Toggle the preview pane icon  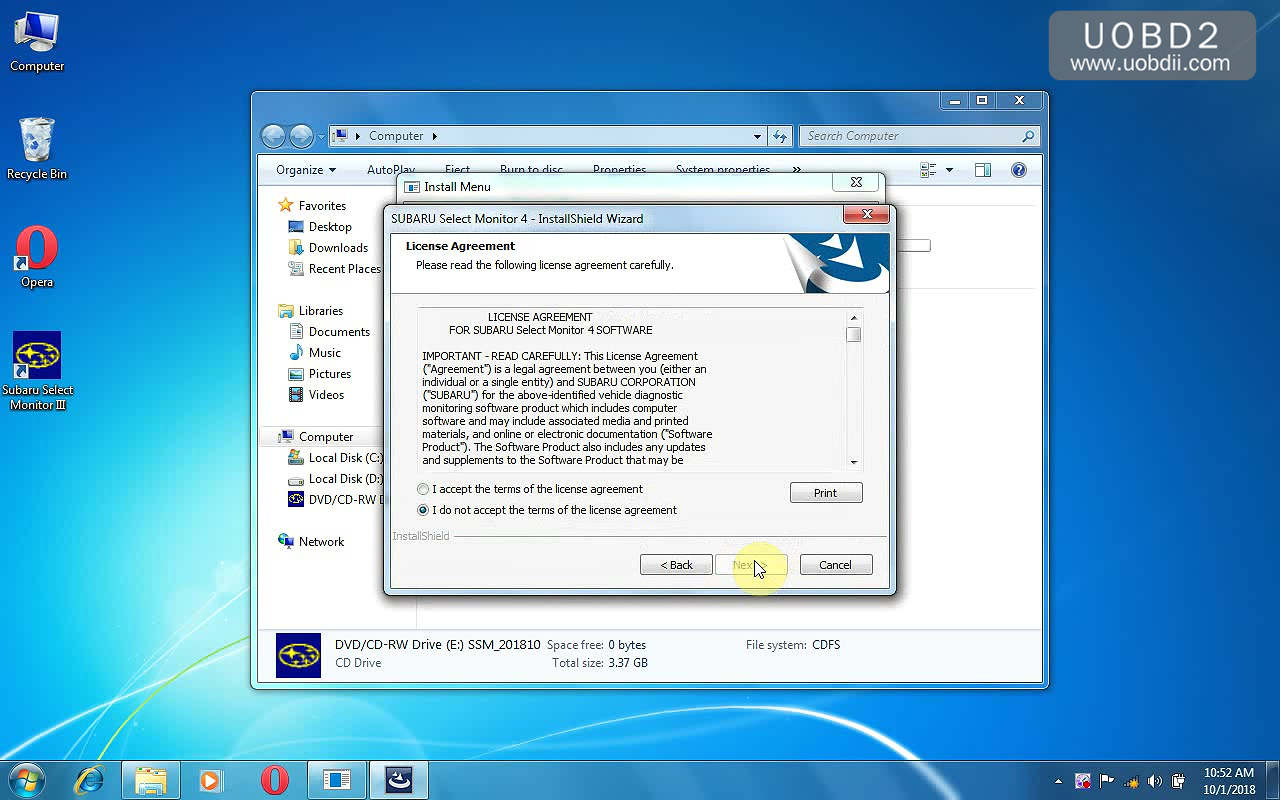coord(982,170)
